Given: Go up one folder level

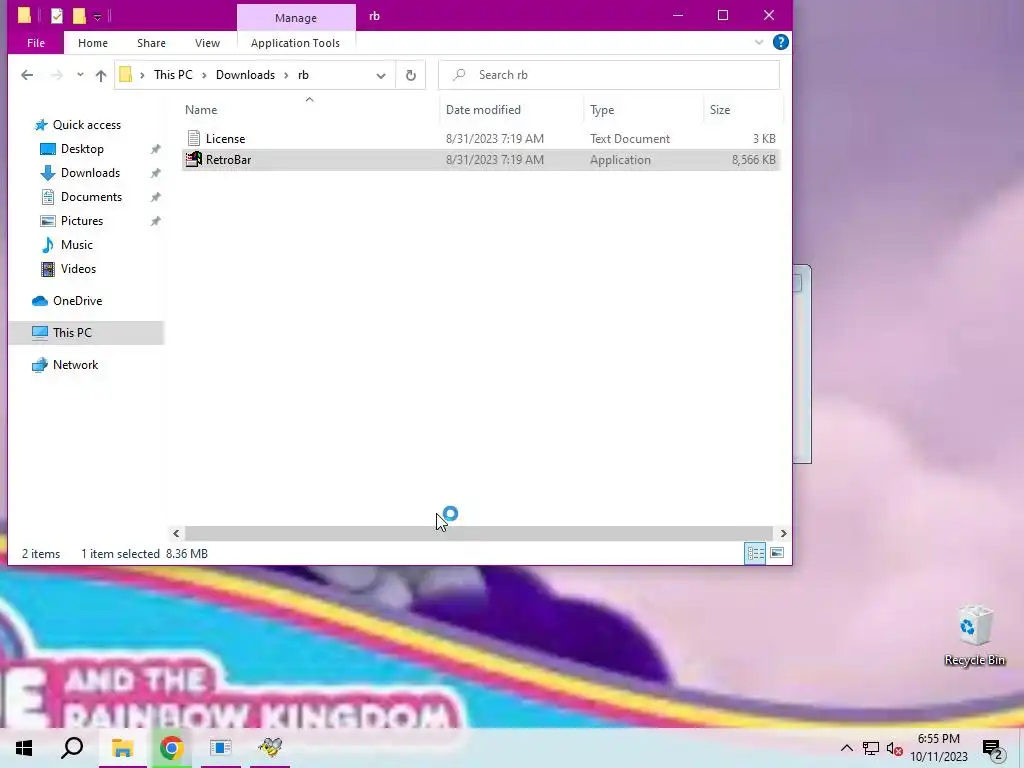Looking at the screenshot, I should (101, 75).
